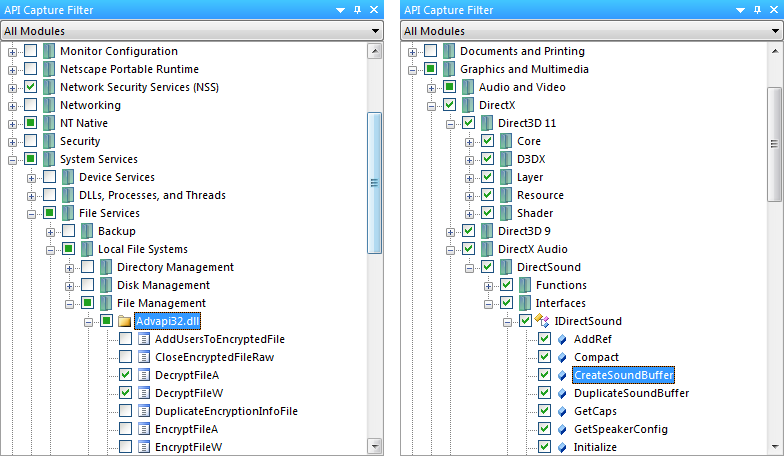This screenshot has width=784, height=456.
Task: Click the NT Native module icon
Action: coord(48,123)
